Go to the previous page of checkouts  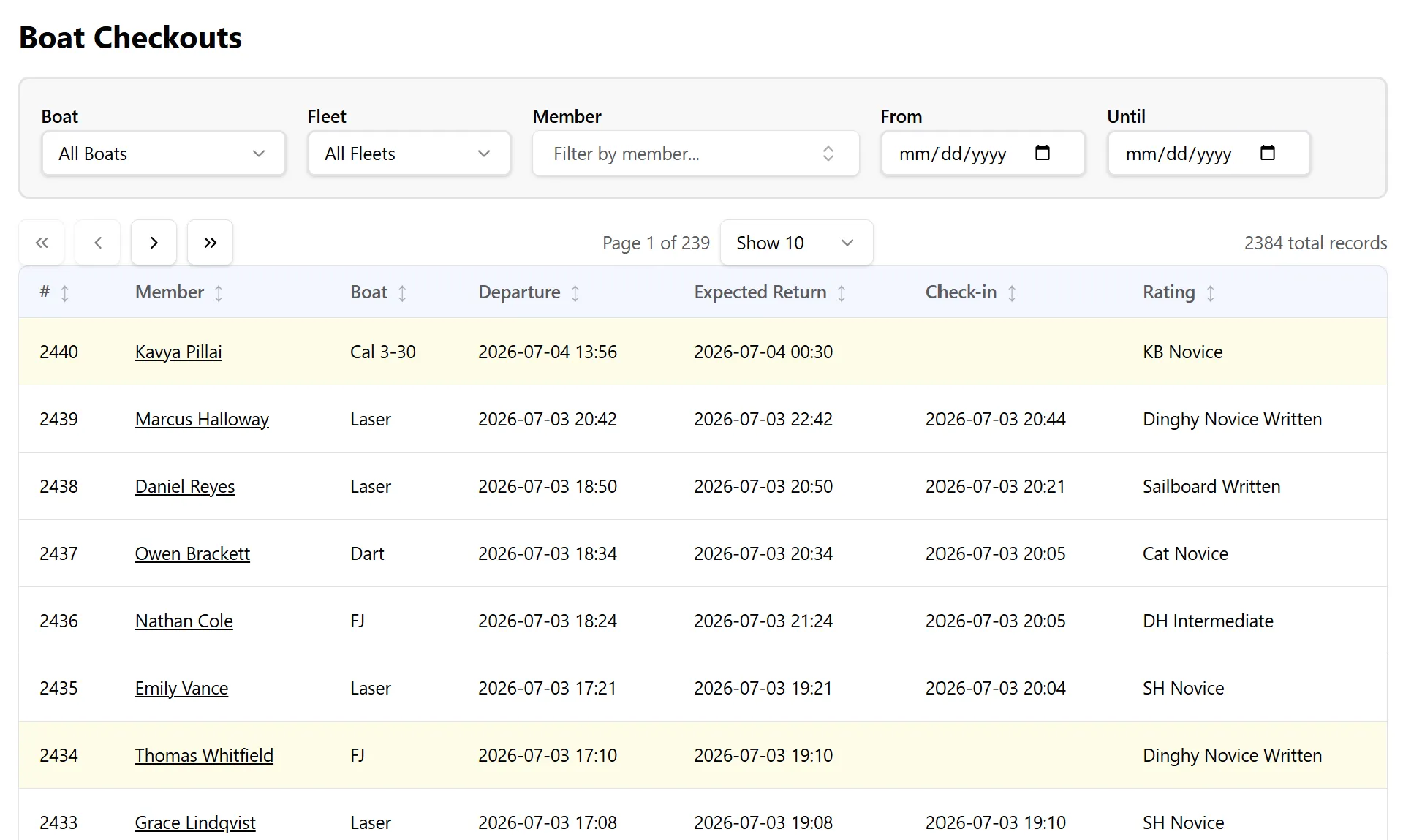(x=98, y=243)
